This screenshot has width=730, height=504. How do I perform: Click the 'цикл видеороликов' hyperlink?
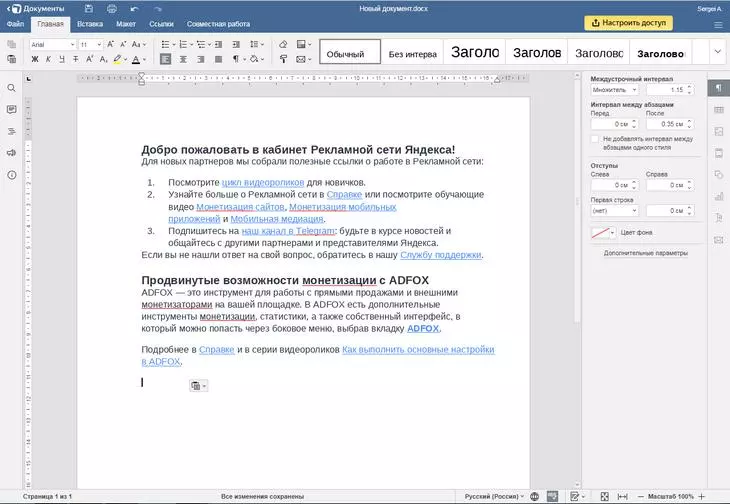263,182
